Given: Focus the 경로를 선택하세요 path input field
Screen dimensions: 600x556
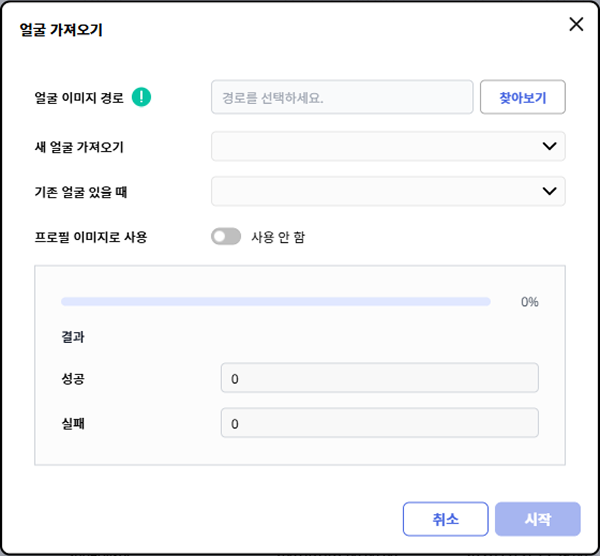Looking at the screenshot, I should (341, 98).
